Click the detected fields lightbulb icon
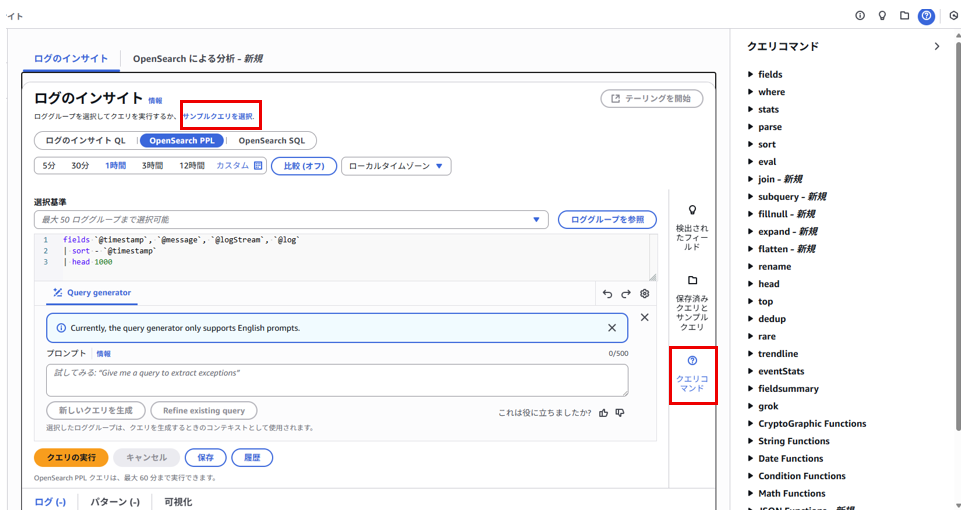The image size is (961, 513). click(x=693, y=210)
